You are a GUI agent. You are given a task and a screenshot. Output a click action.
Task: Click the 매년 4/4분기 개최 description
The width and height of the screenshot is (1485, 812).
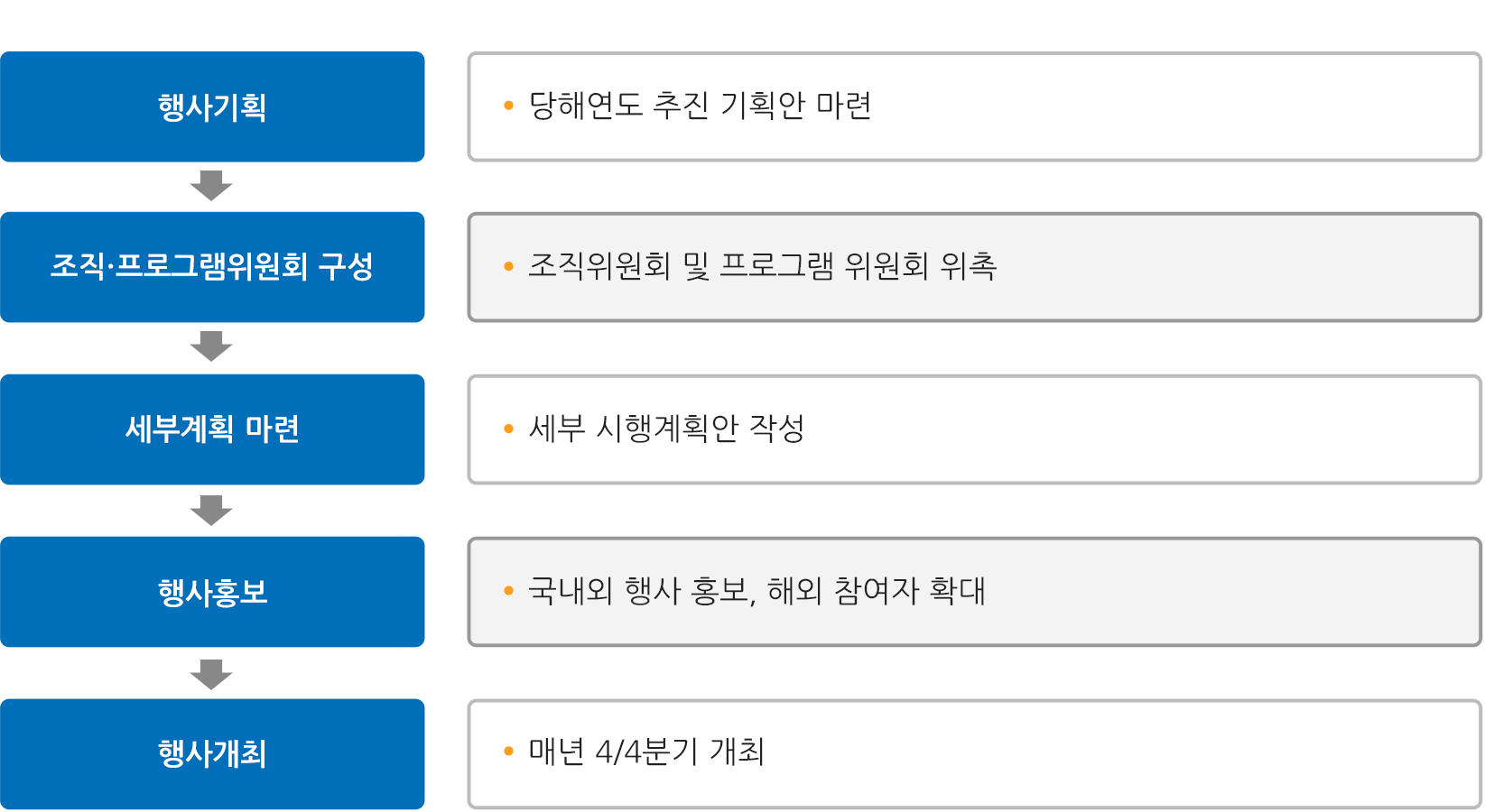pyautogui.click(x=646, y=752)
